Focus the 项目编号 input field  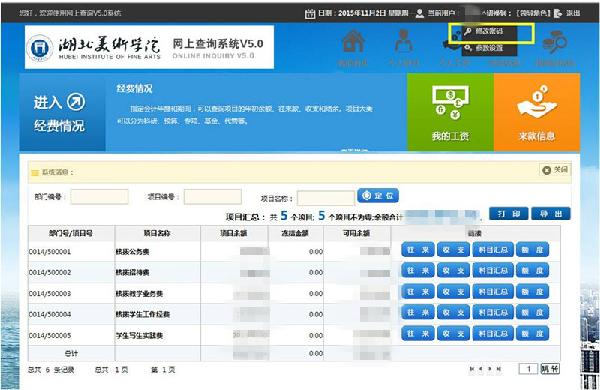click(x=212, y=197)
